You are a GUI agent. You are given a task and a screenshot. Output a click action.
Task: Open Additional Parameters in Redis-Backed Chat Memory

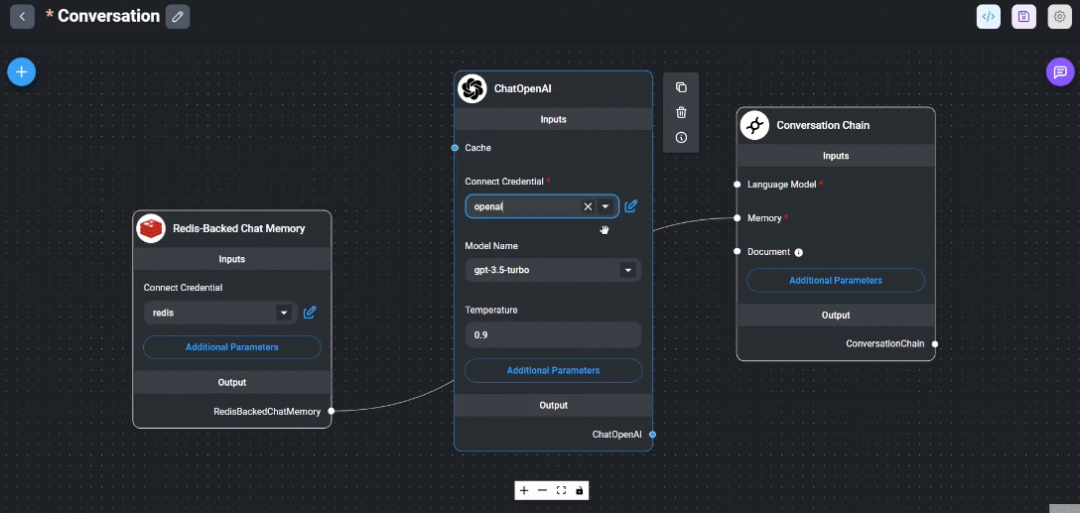tap(232, 347)
